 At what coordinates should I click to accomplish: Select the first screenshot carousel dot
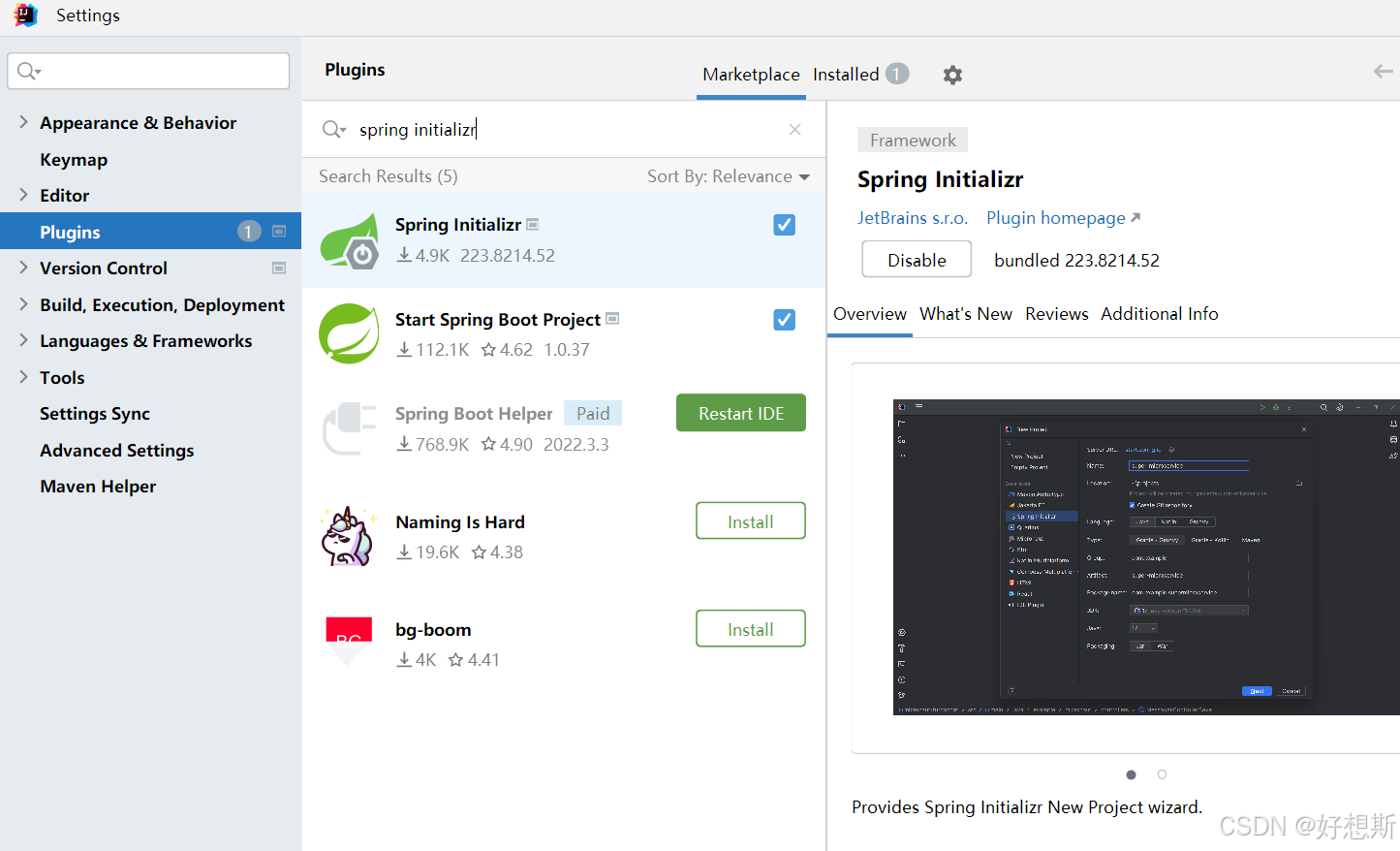[x=1131, y=774]
